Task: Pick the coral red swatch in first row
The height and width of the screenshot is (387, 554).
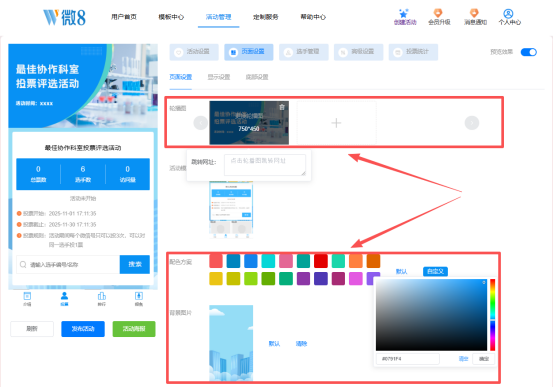Action: [216, 261]
